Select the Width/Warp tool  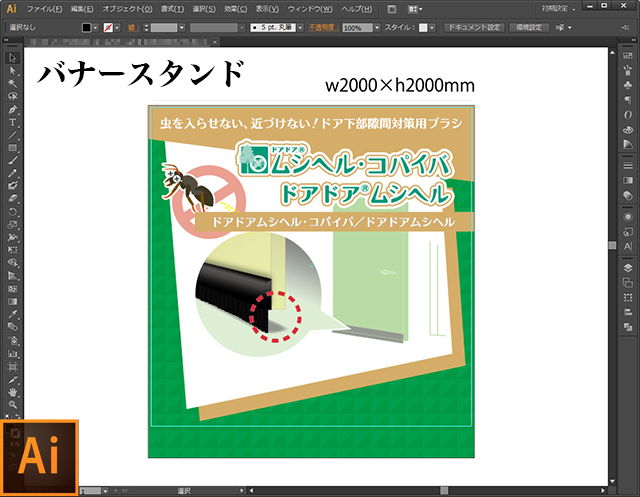pyautogui.click(x=13, y=237)
